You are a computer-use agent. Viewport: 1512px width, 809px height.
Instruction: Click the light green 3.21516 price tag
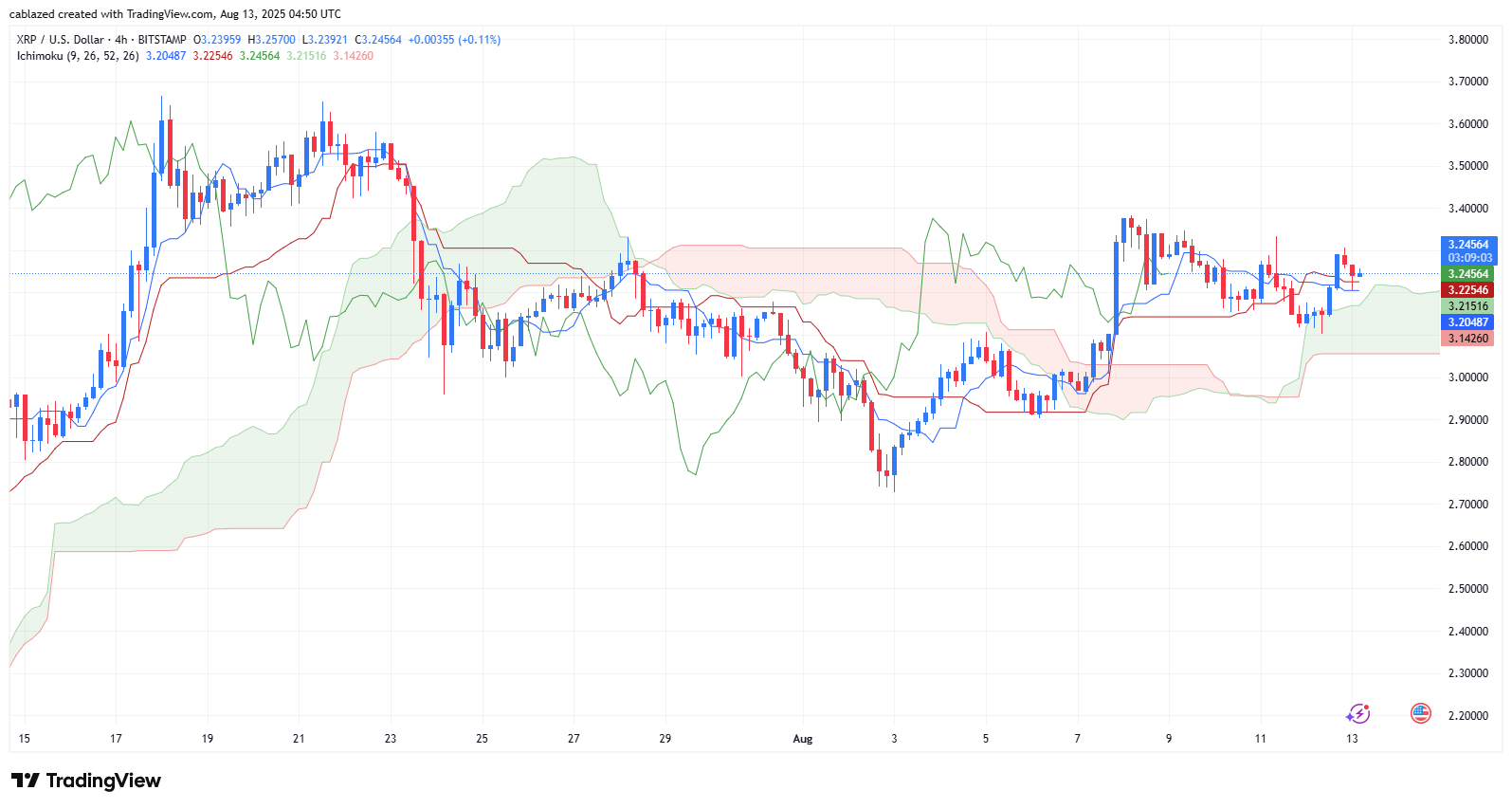[1468, 306]
